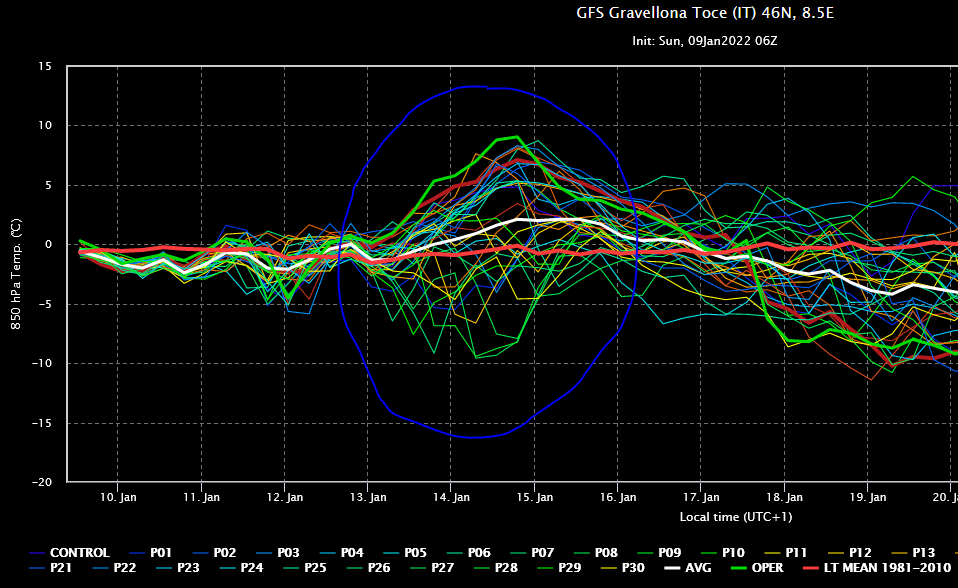Viewport: 958px width, 588px height.
Task: Click the P05 legend item
Action: tap(416, 553)
